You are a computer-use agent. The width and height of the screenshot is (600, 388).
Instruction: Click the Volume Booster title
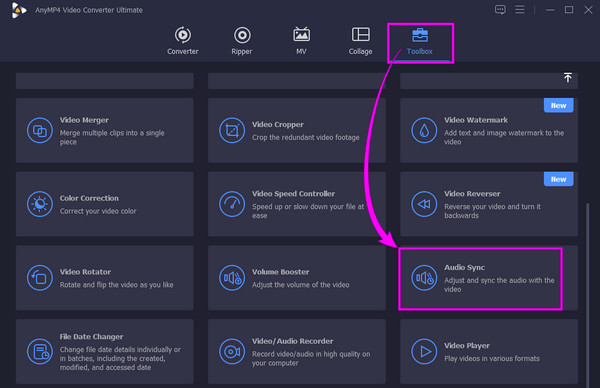(x=280, y=272)
